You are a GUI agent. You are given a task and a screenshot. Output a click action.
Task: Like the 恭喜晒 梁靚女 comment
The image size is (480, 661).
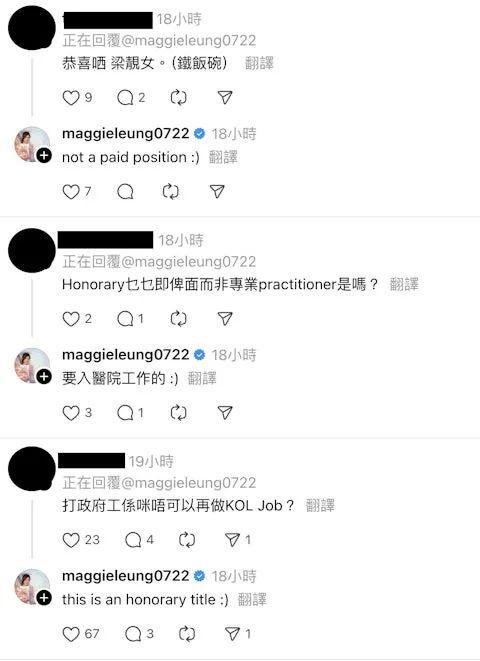tap(71, 98)
